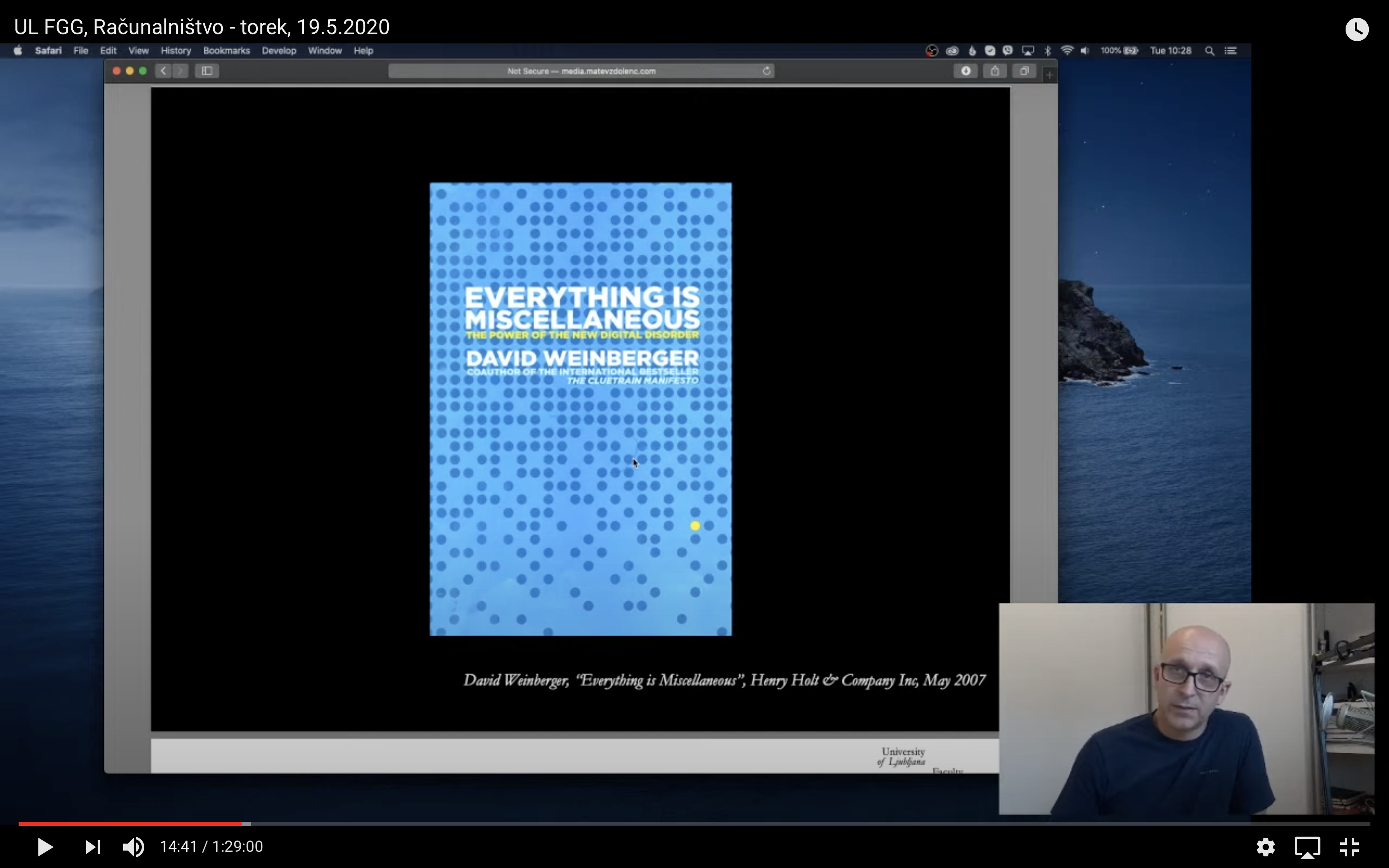
Task: Click the 100% battery indicator
Action: pyautogui.click(x=1119, y=50)
